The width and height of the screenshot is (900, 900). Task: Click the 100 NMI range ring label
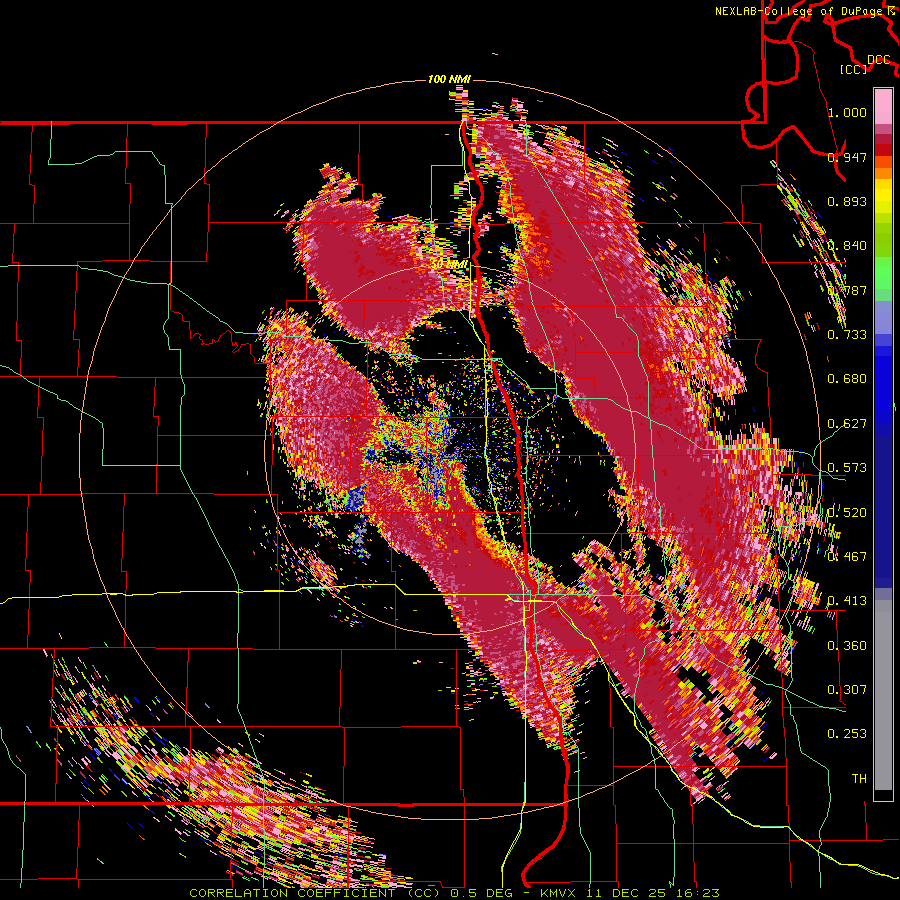(449, 79)
